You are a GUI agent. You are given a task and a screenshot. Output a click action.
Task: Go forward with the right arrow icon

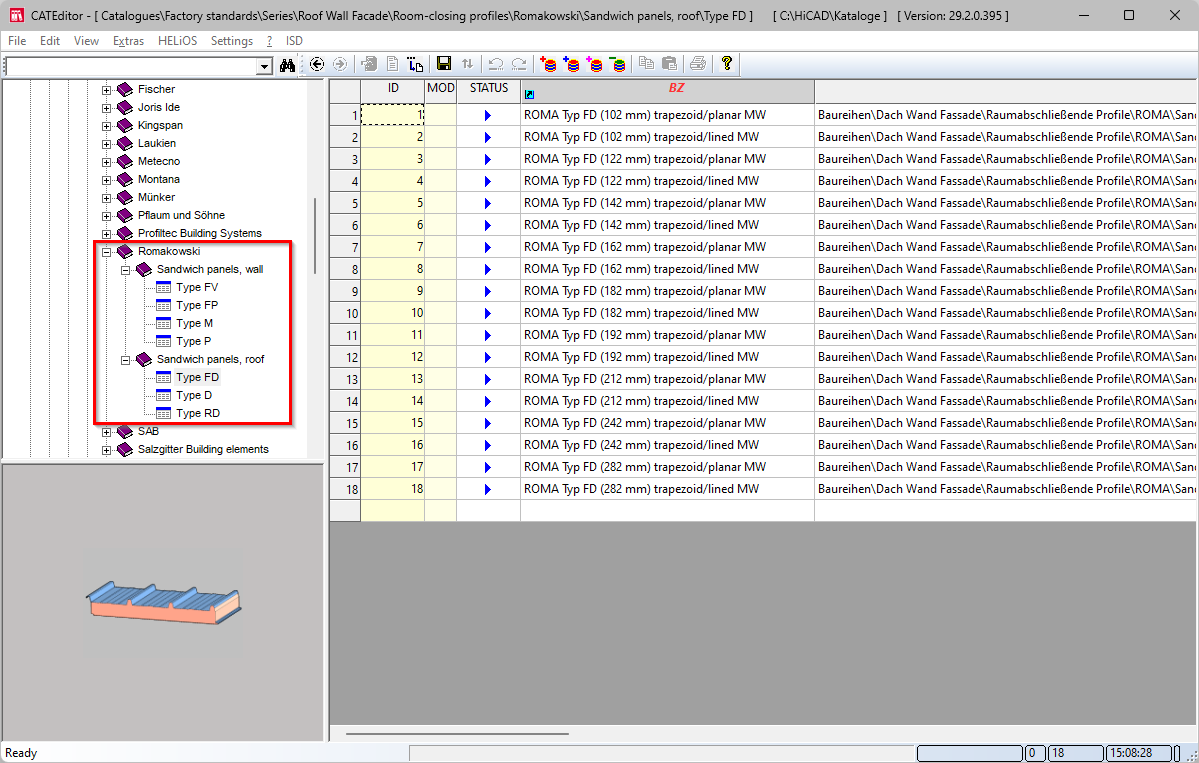(x=340, y=64)
